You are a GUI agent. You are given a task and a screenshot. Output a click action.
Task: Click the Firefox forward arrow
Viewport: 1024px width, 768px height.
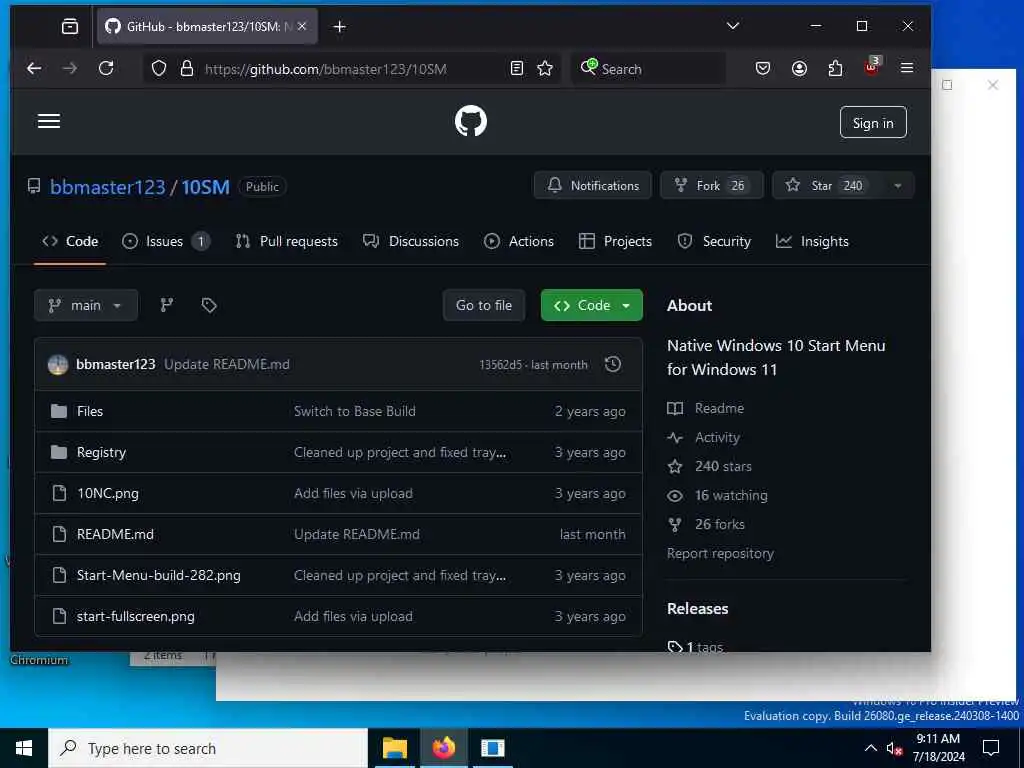[69, 69]
